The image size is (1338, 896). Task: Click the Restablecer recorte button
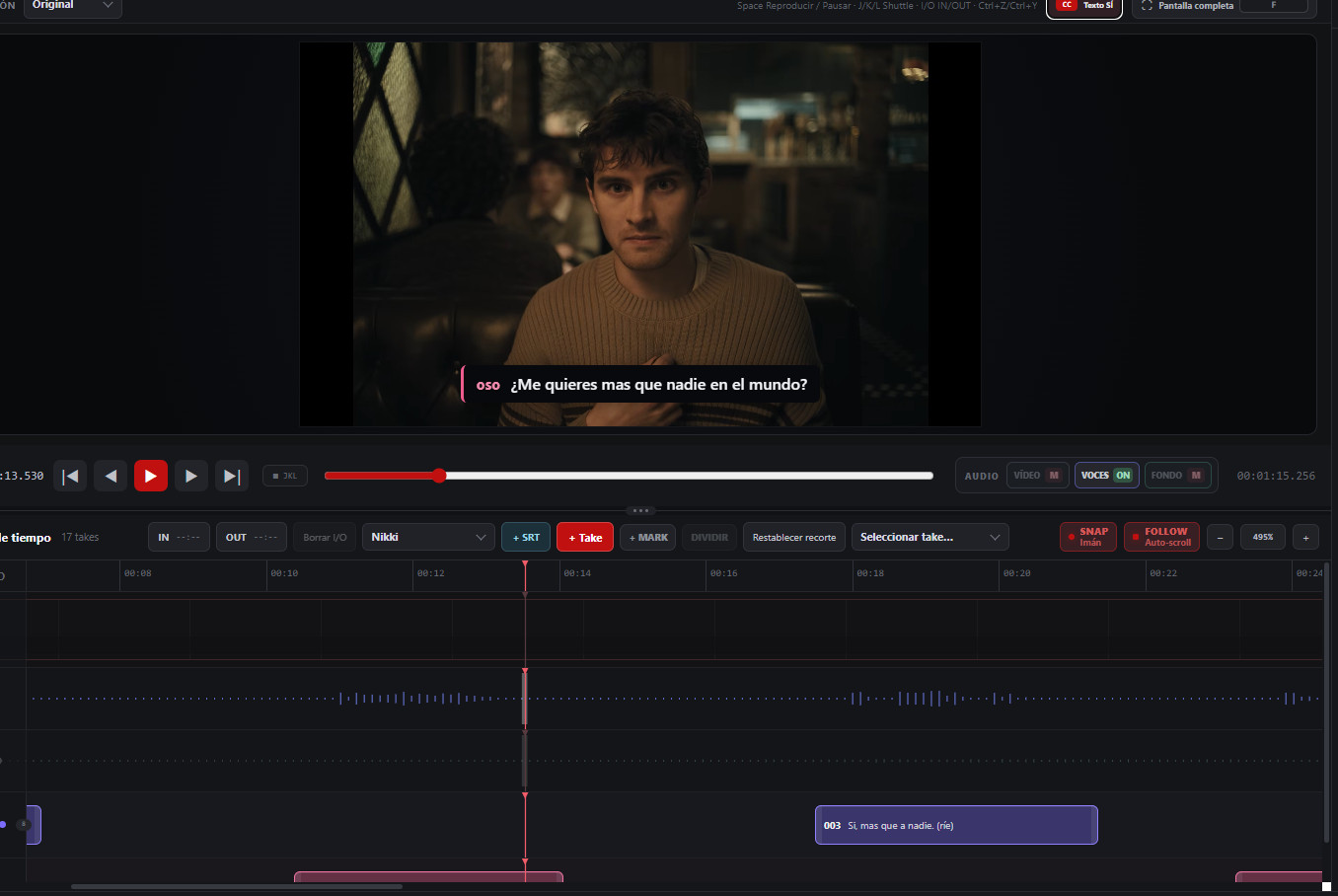point(794,537)
